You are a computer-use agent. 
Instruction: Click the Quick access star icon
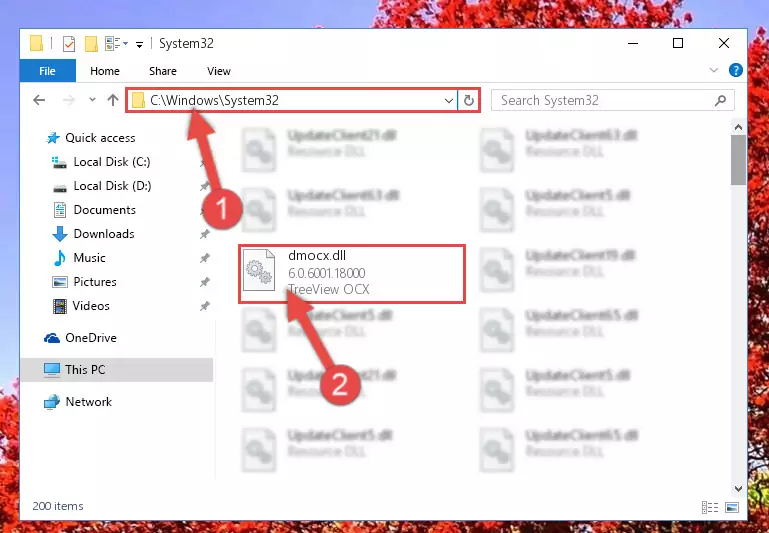(53, 138)
